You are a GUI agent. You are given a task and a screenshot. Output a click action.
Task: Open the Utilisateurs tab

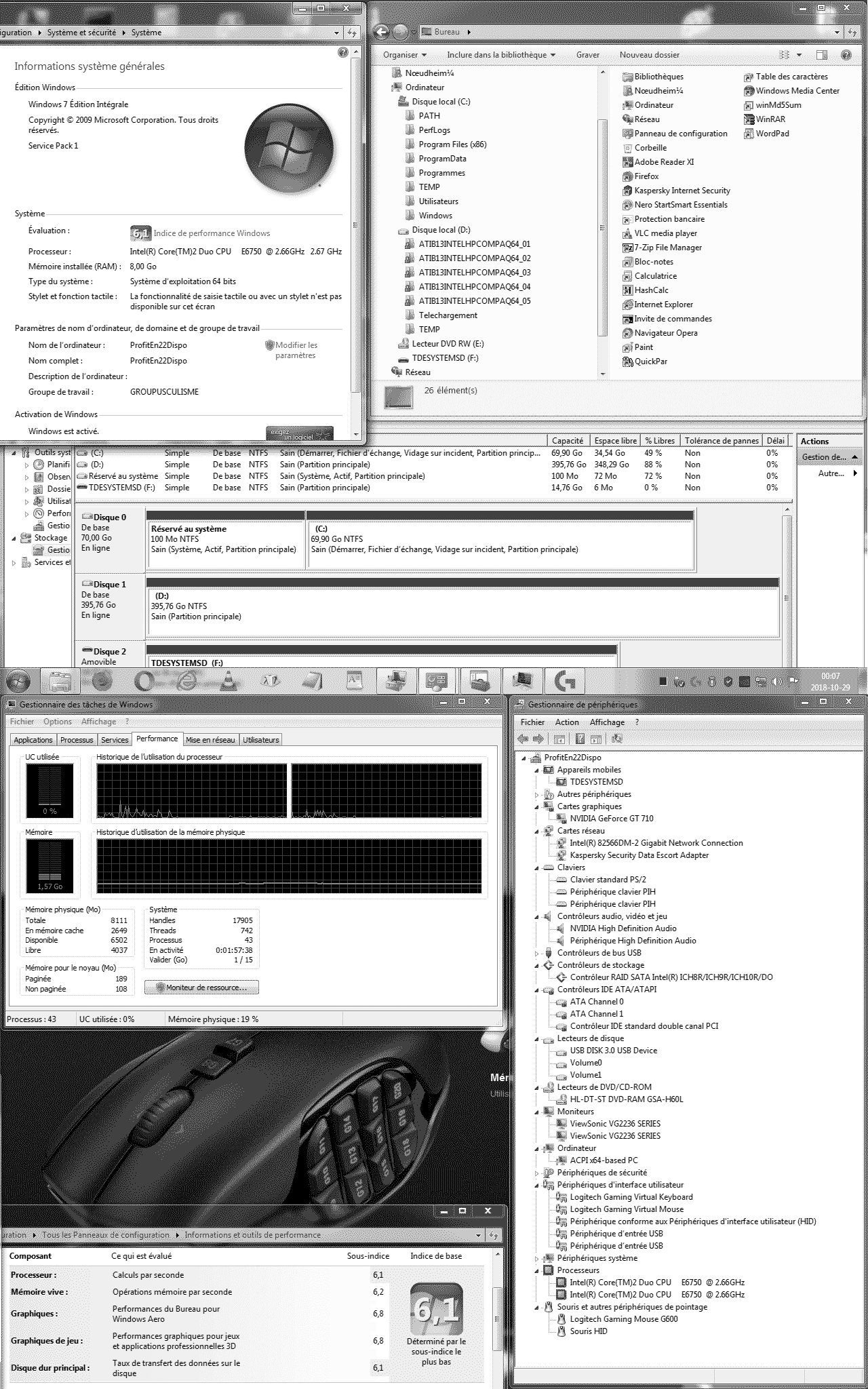[261, 740]
